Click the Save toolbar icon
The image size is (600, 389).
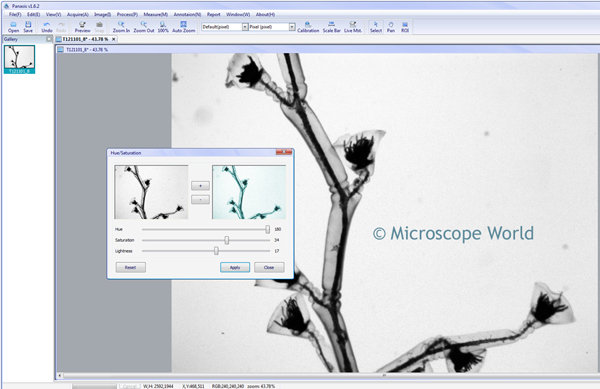point(28,27)
